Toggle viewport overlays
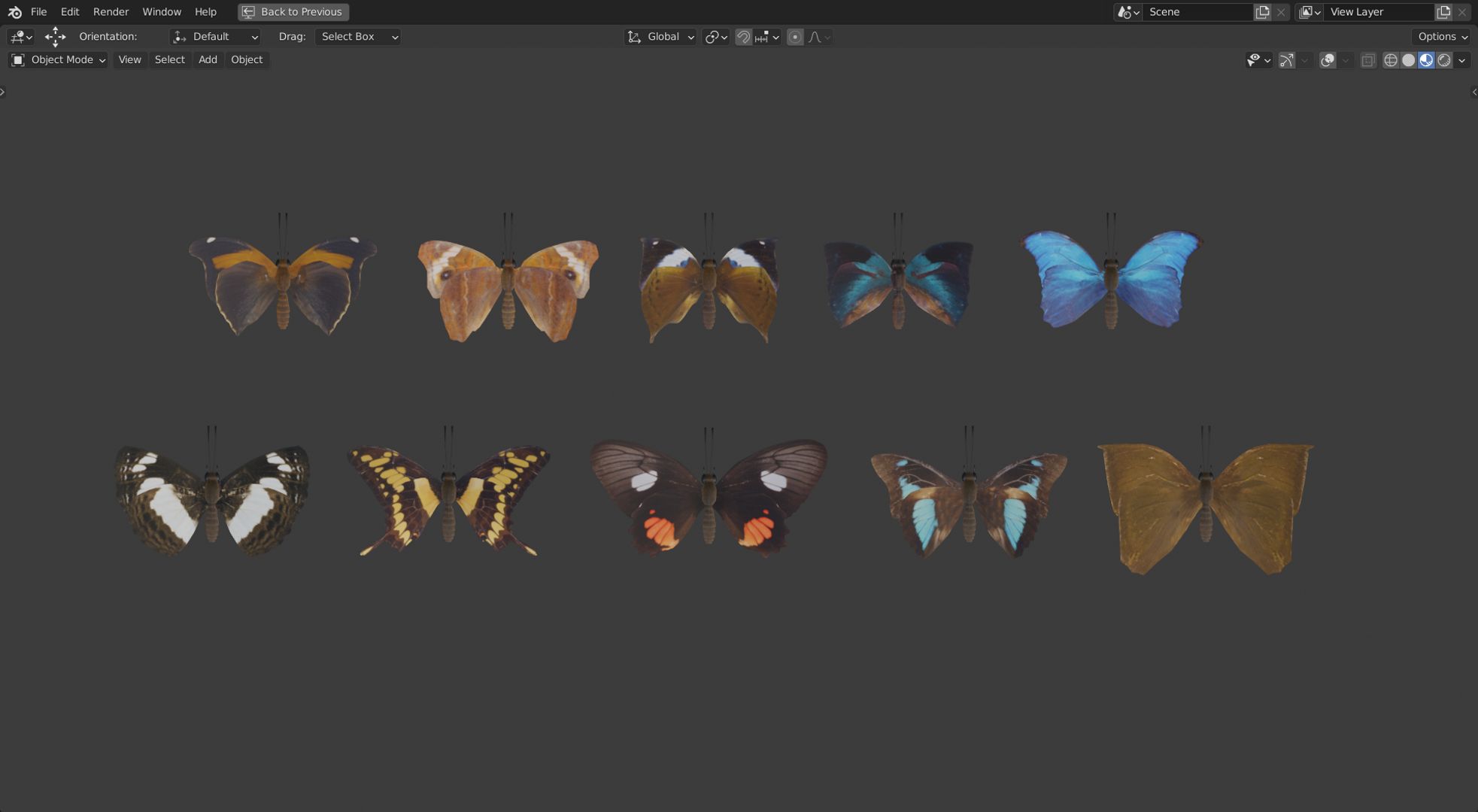Viewport: 1478px width, 812px height. point(1328,60)
